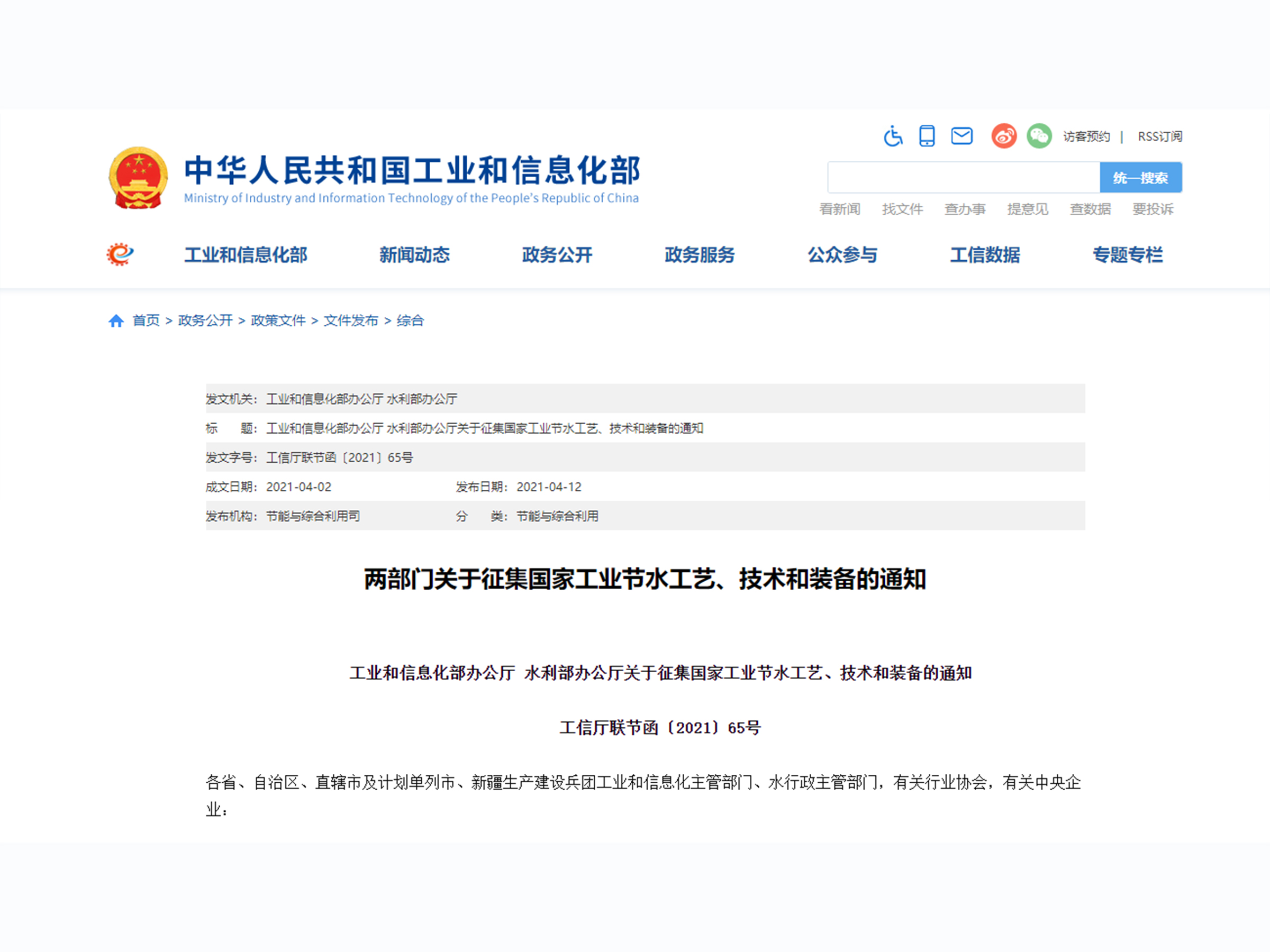This screenshot has width=1270, height=952.
Task: Click the accessibility wheelchair icon
Action: [893, 136]
